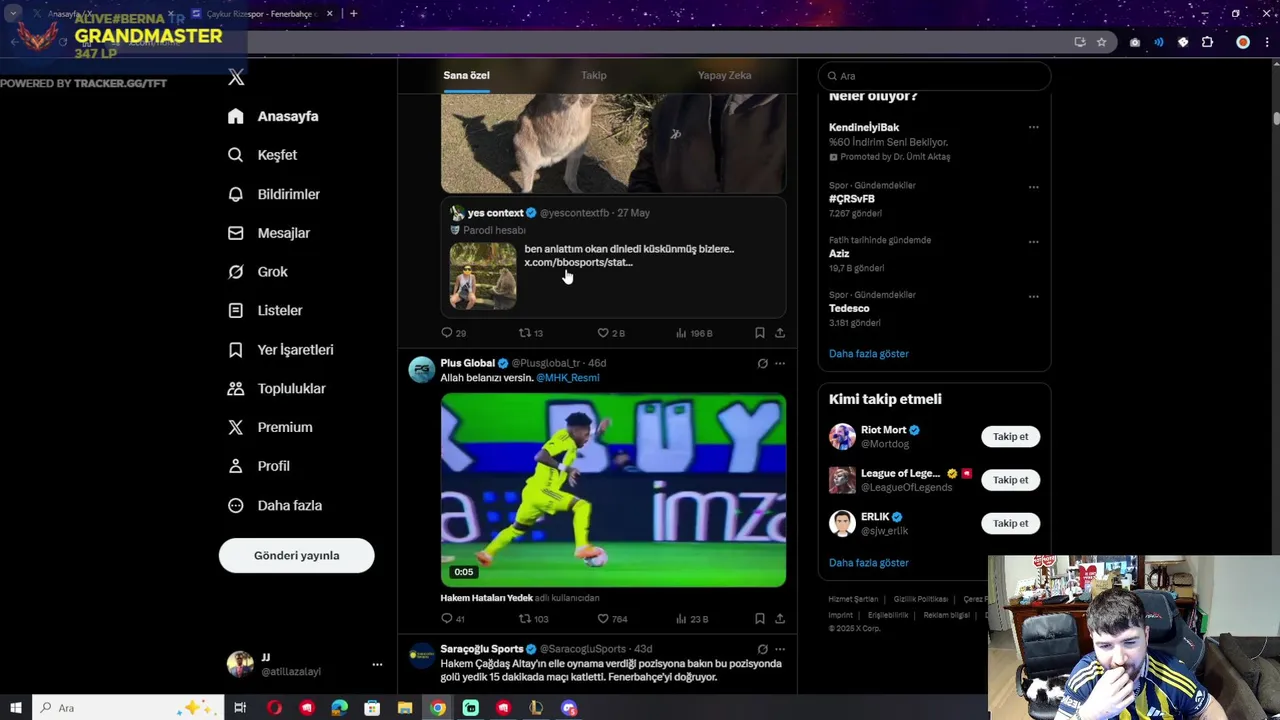Click Windows taskbar Ara search box

(x=128, y=708)
